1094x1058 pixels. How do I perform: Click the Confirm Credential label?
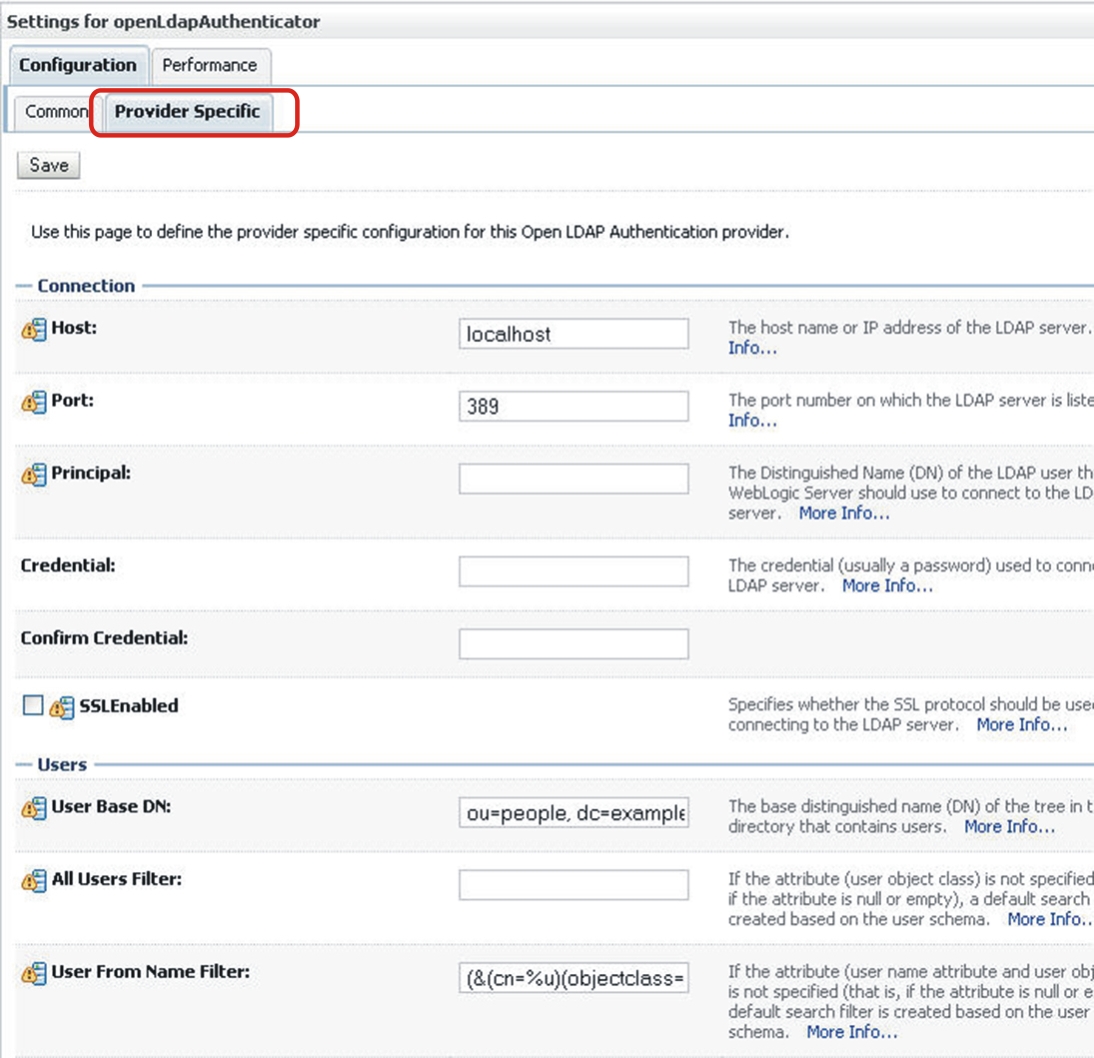click(104, 638)
